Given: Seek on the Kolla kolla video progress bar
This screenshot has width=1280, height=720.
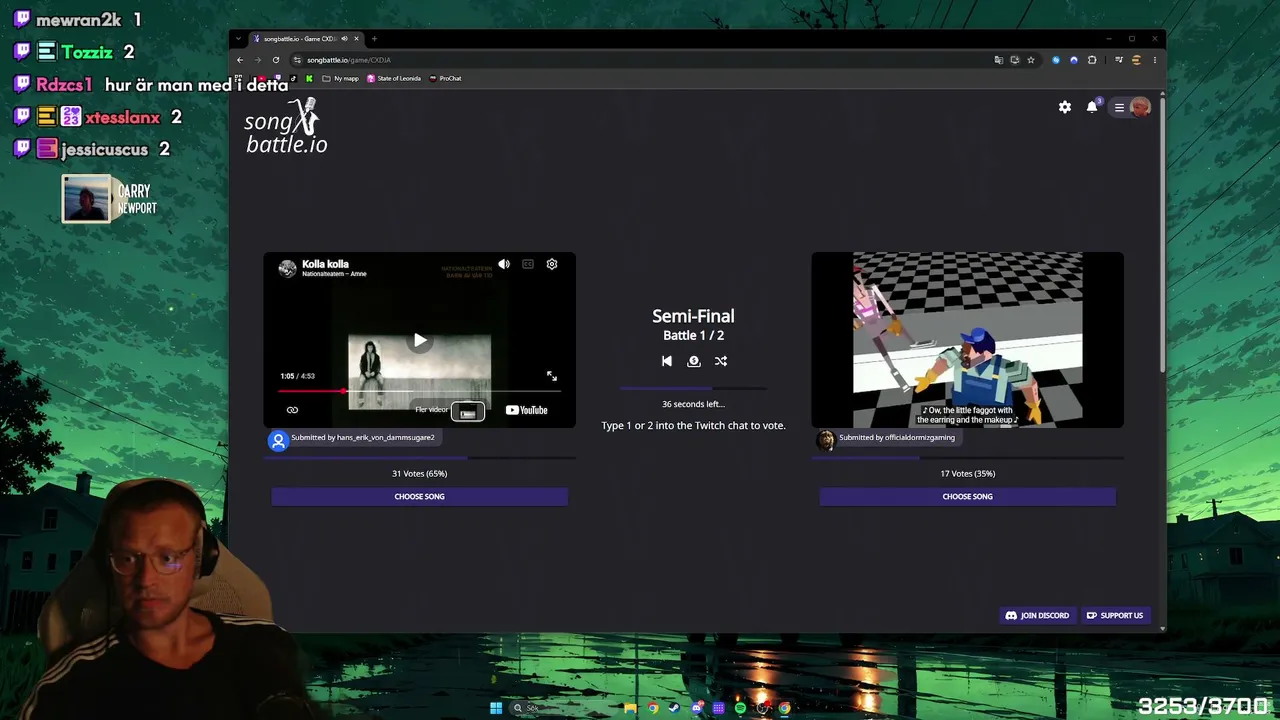Looking at the screenshot, I should pos(419,391).
